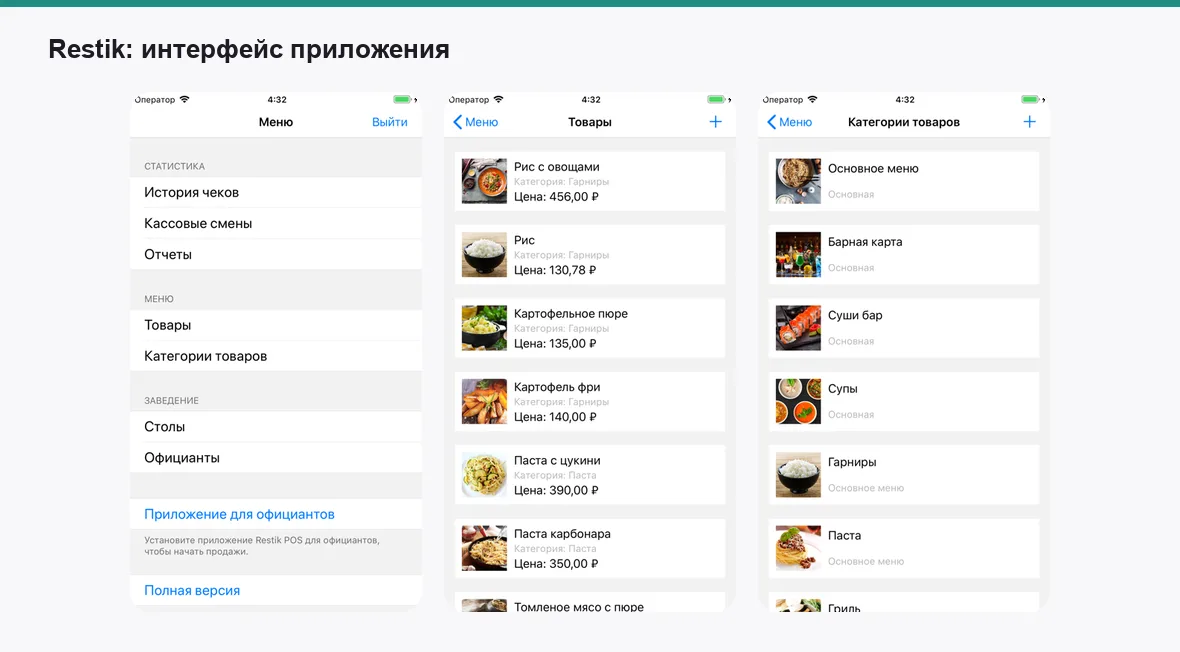Select Паста карбонара product thumbnail
Image resolution: width=1180 pixels, height=652 pixels.
[x=484, y=548]
